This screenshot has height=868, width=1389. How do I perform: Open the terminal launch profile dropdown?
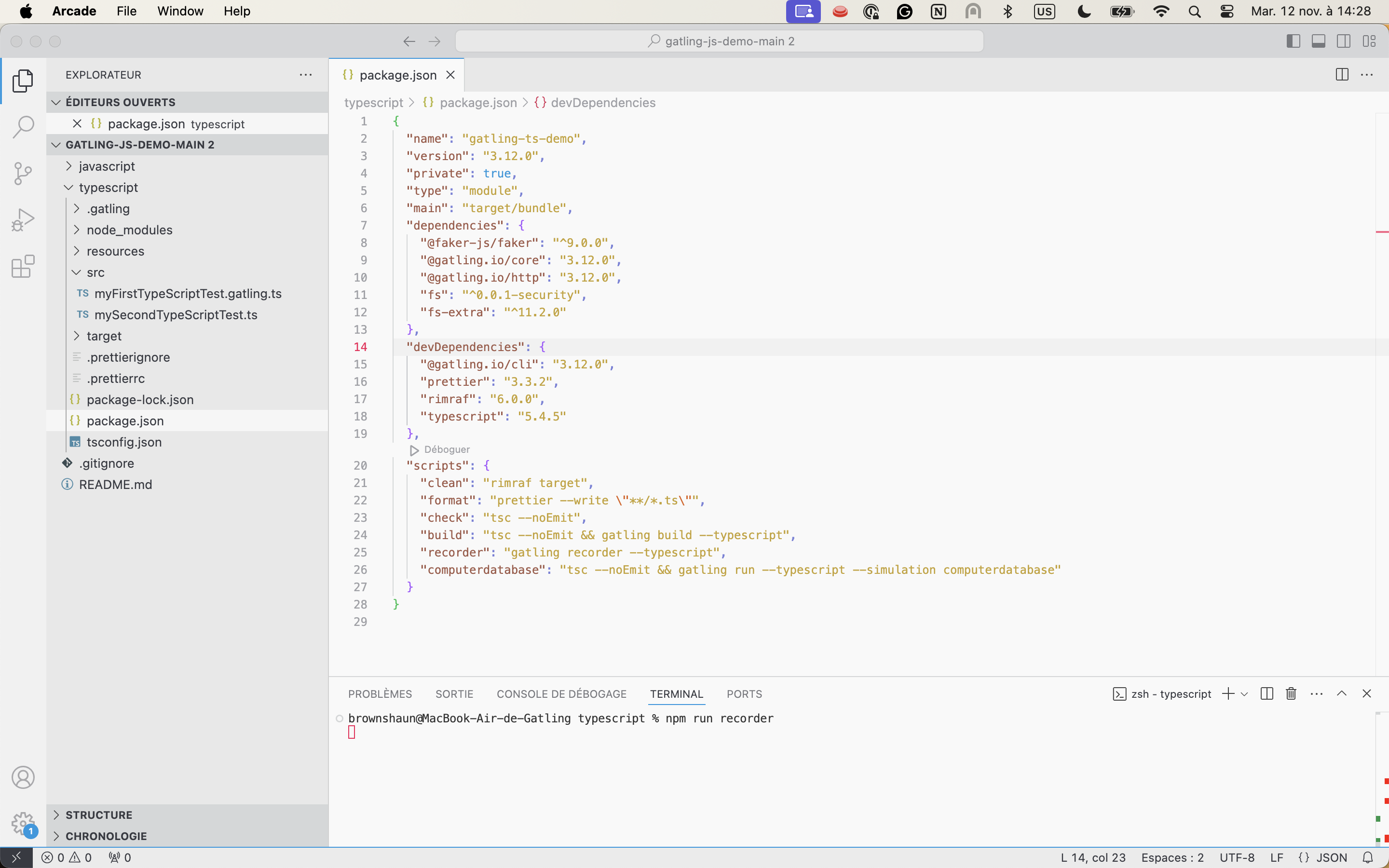coord(1244,694)
